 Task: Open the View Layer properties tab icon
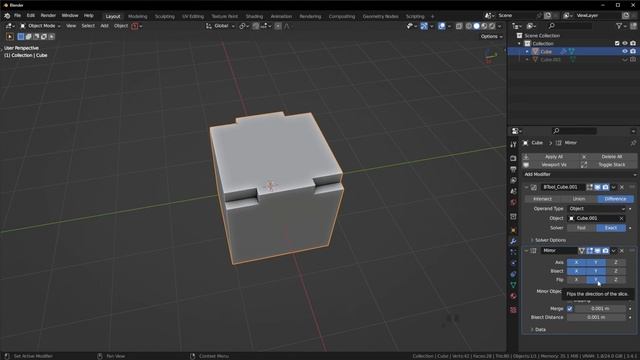click(513, 180)
